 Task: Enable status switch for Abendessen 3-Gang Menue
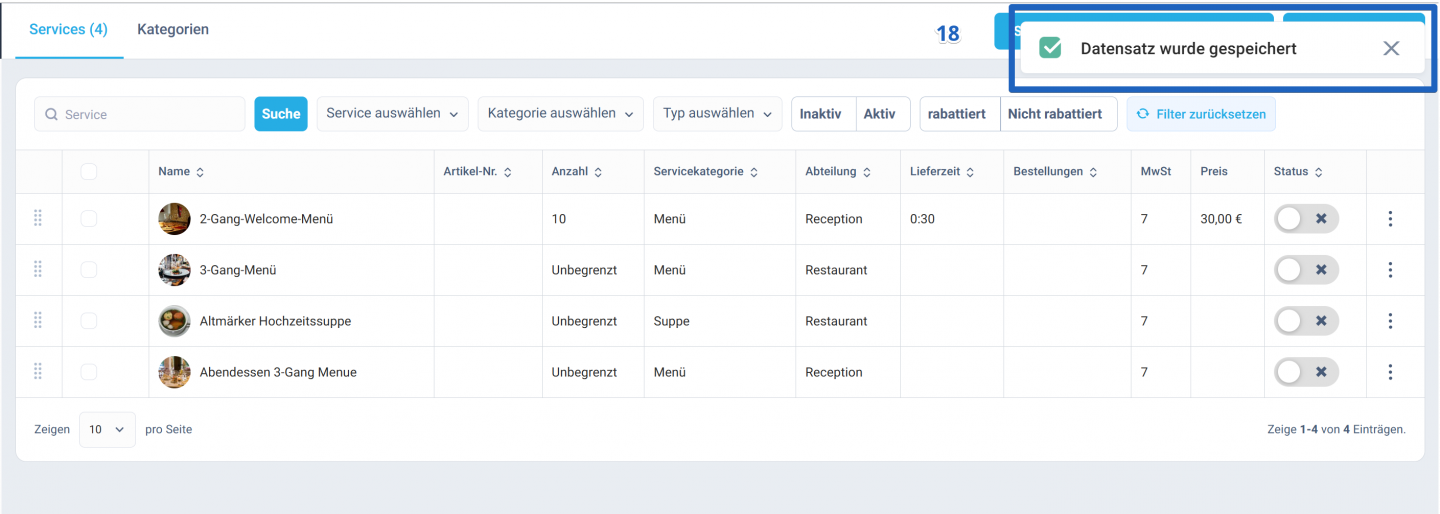click(x=1306, y=372)
